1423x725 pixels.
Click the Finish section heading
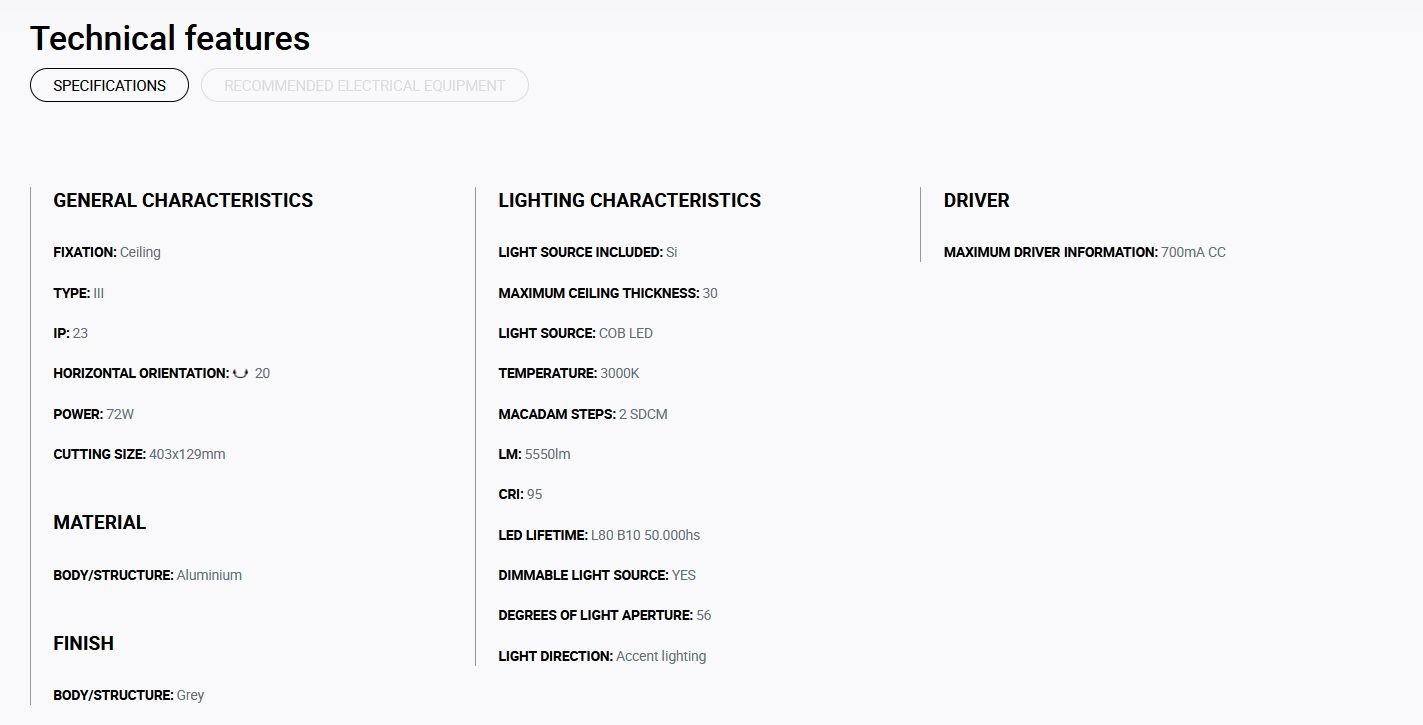pyautogui.click(x=84, y=643)
